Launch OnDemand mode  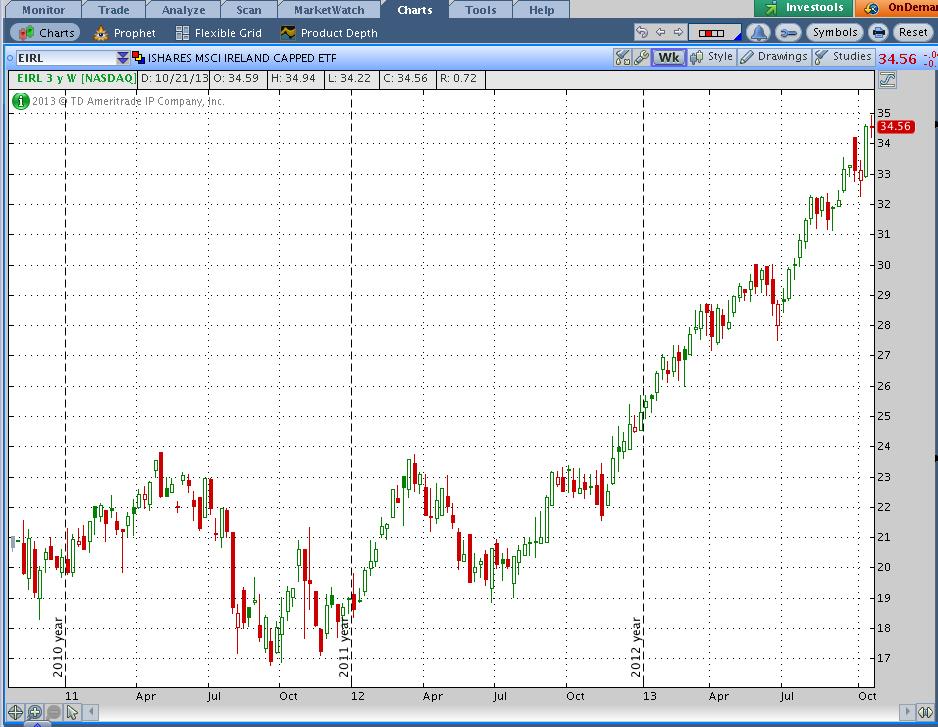tap(897, 8)
